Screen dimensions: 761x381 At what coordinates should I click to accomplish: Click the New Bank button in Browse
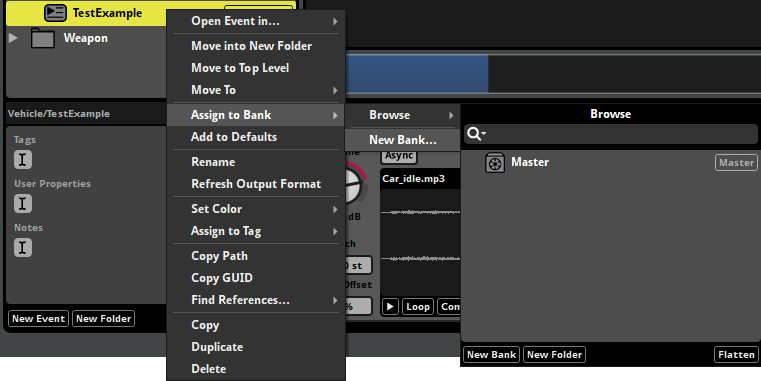491,355
